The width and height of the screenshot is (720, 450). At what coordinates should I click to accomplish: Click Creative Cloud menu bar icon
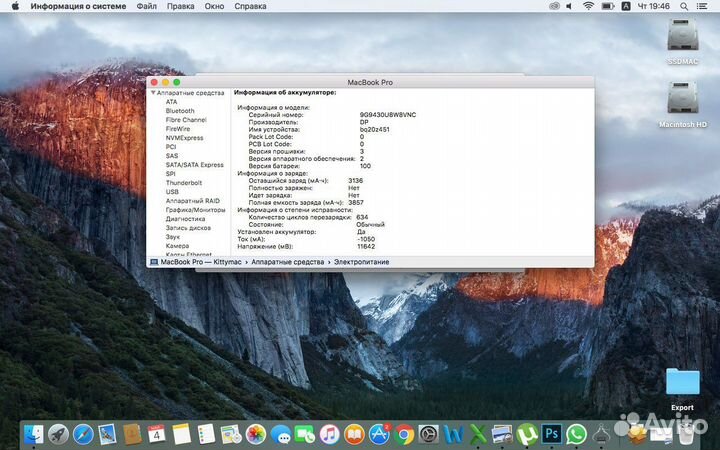click(554, 6)
